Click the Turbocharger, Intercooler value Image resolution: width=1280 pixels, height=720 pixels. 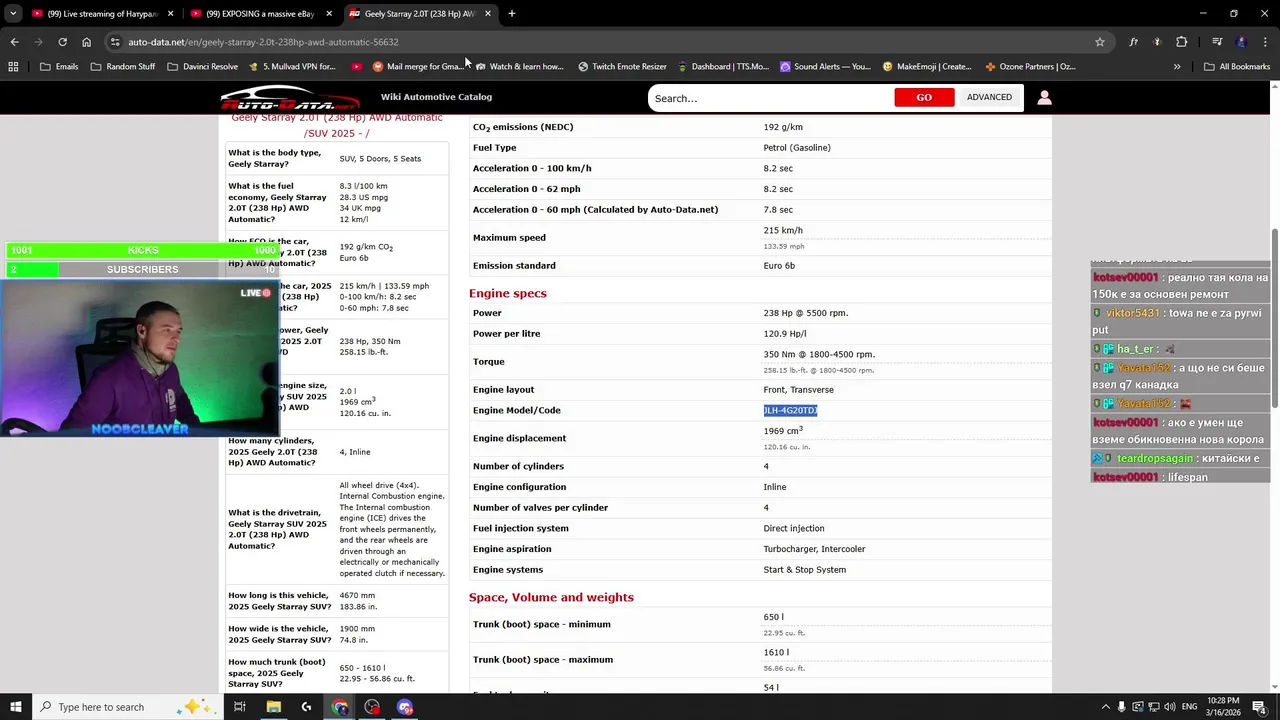pyautogui.click(x=814, y=549)
